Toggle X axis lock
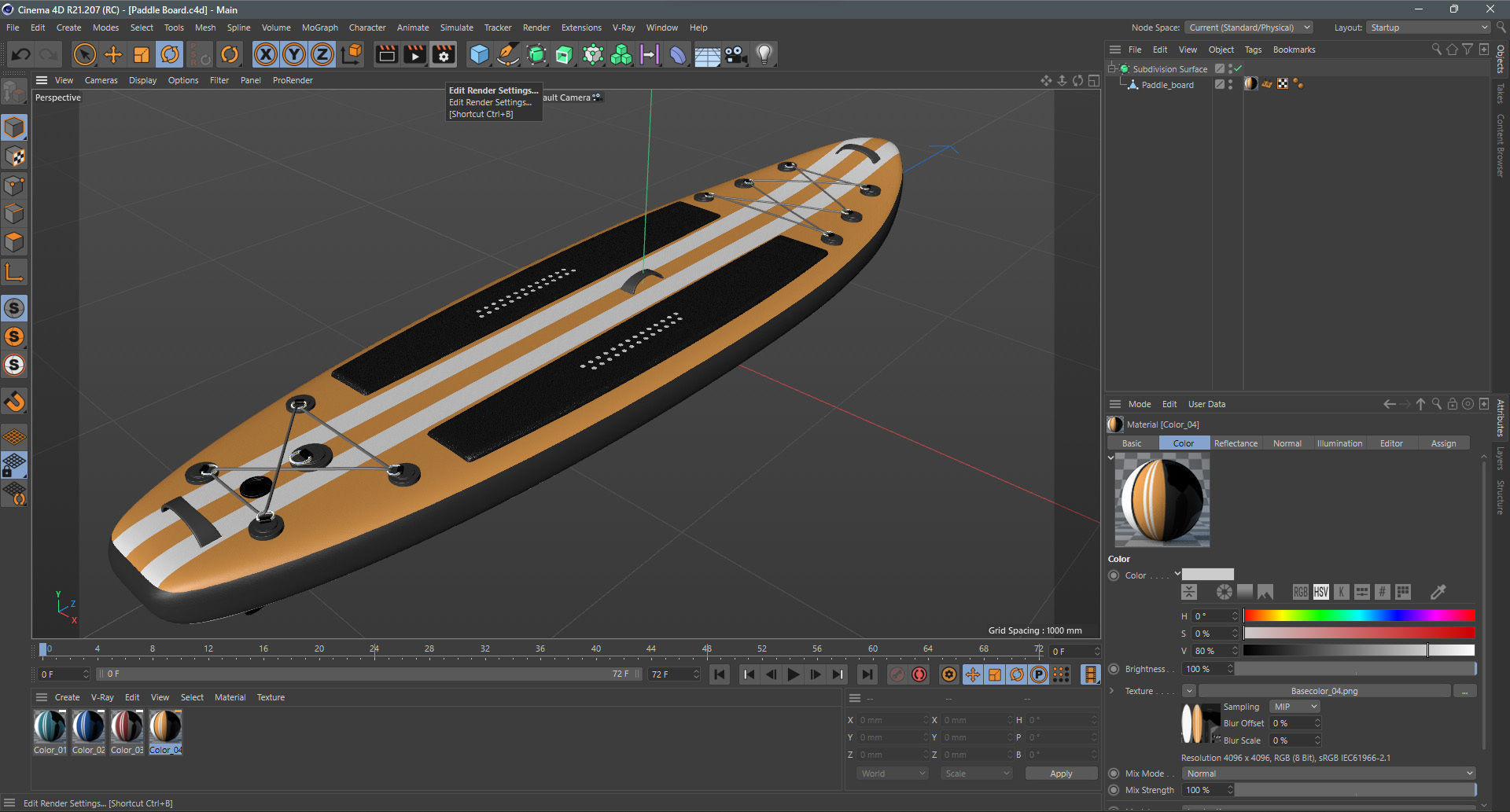 (266, 54)
